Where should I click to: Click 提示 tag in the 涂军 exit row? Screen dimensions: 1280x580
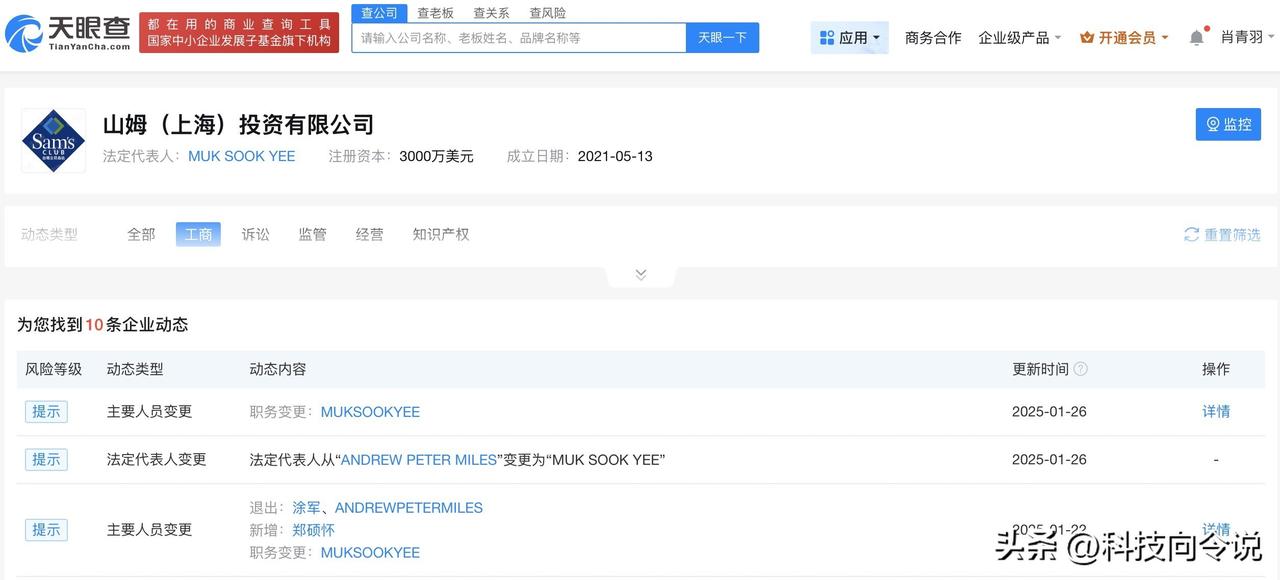coord(46,529)
